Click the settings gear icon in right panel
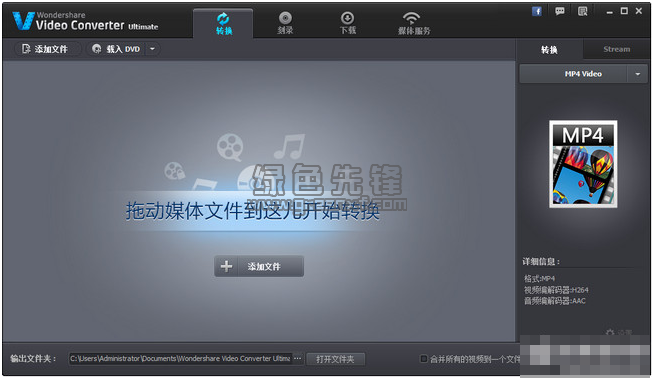The image size is (654, 379). point(610,332)
